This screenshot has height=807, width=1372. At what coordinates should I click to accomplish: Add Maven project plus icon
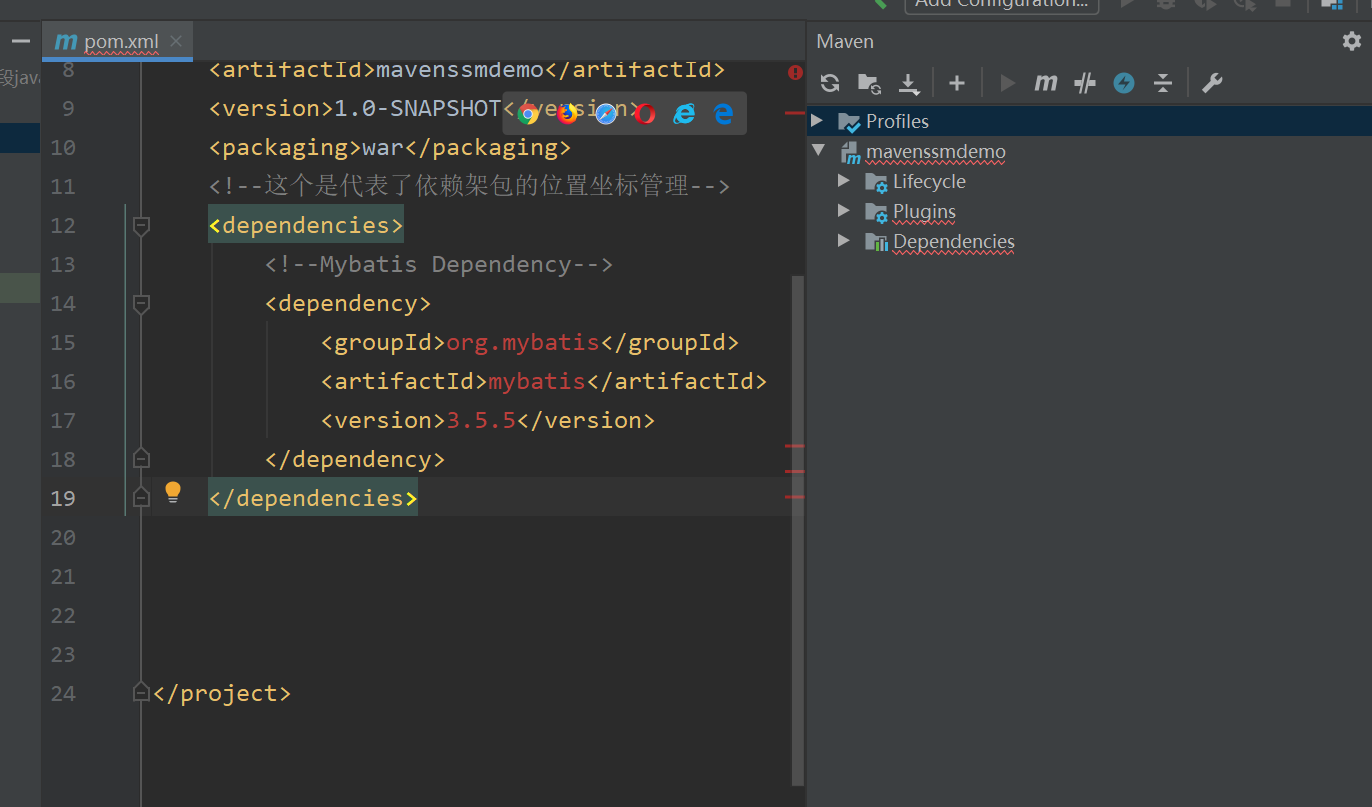pyautogui.click(x=957, y=83)
